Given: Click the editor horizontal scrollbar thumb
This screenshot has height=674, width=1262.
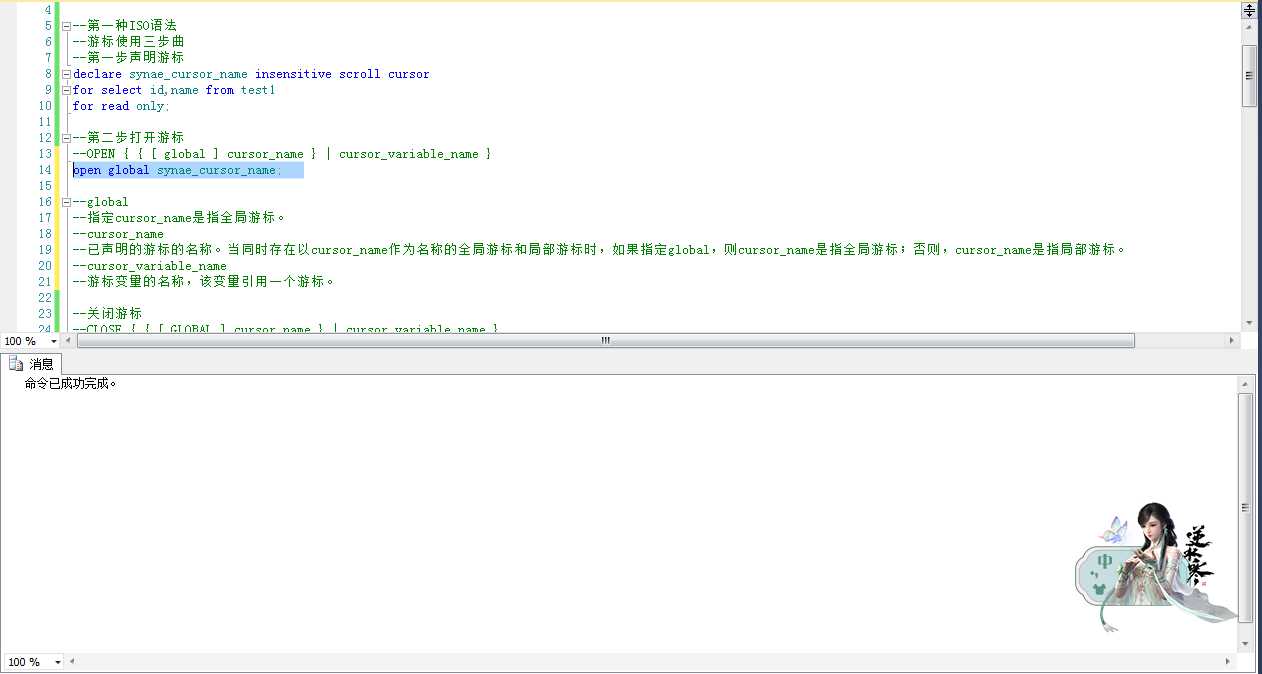Looking at the screenshot, I should 606,341.
